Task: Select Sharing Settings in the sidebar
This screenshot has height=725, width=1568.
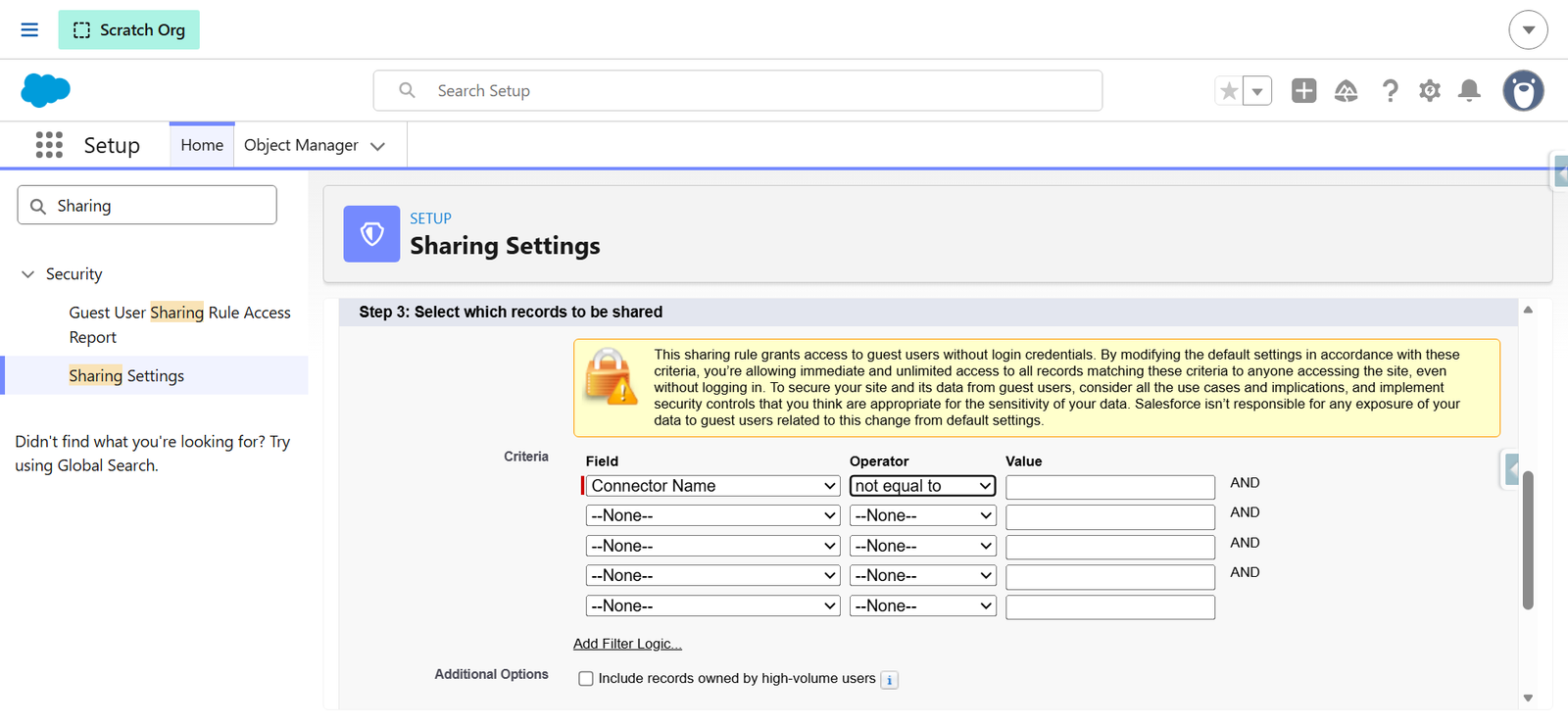Action: [x=126, y=375]
